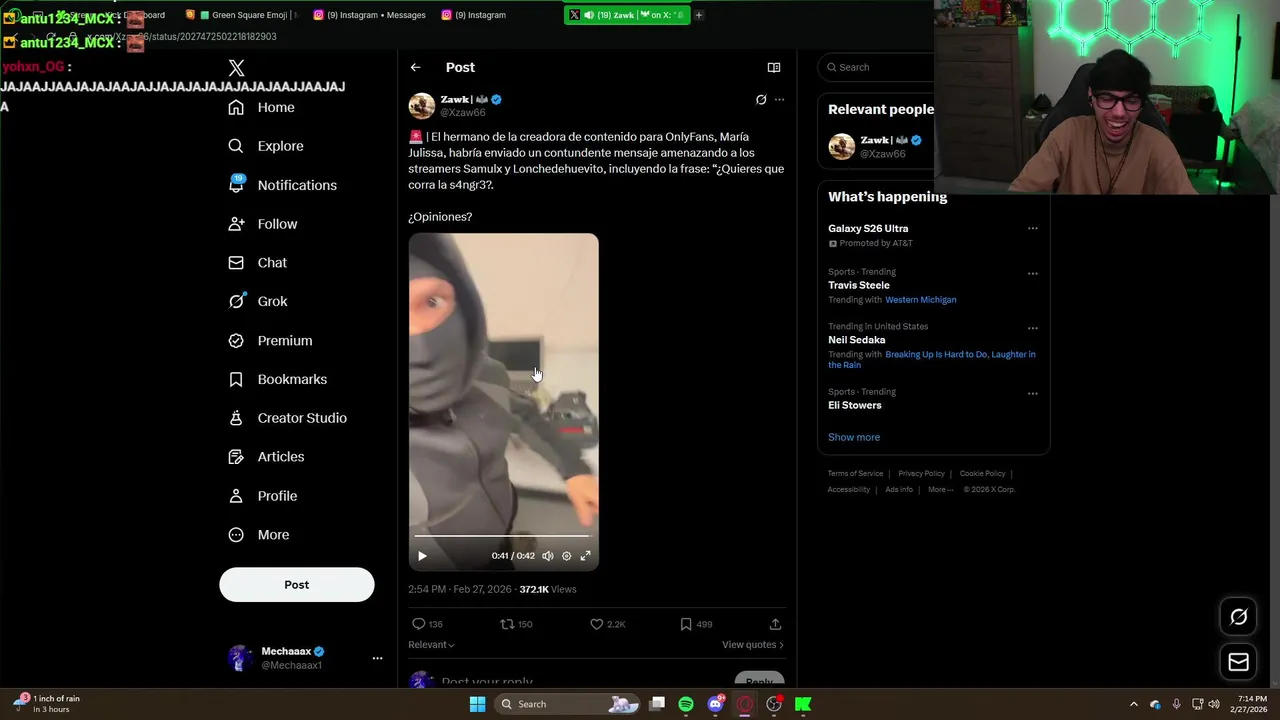
Task: Open Bookmarks in X sidebar
Action: coord(278,379)
